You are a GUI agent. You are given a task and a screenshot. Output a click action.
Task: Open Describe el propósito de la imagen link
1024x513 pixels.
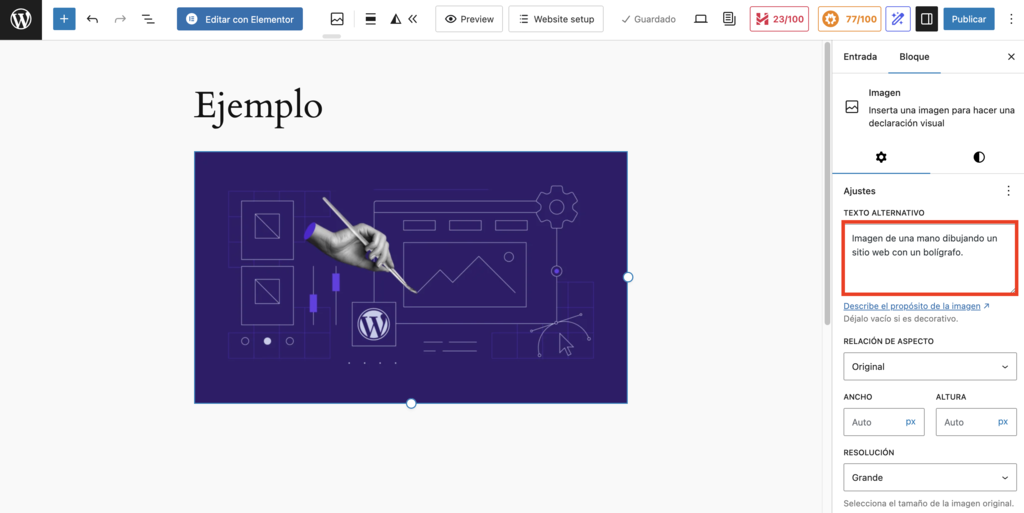click(x=916, y=305)
